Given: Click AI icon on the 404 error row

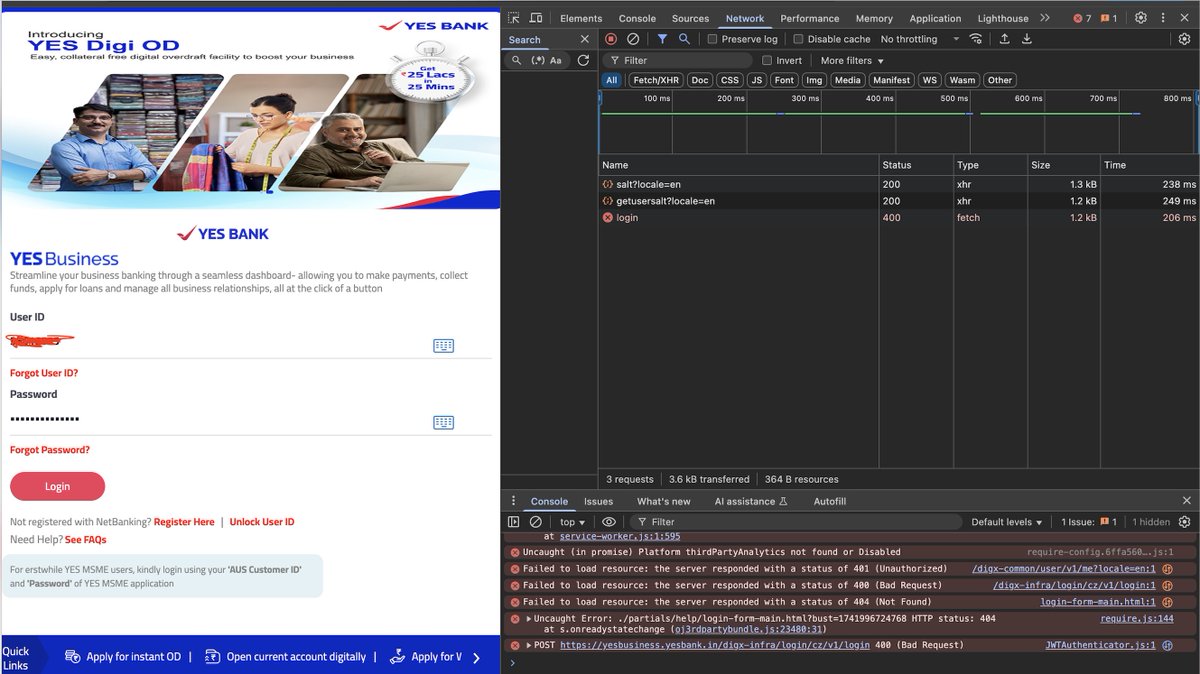Looking at the screenshot, I should click(x=1167, y=602).
